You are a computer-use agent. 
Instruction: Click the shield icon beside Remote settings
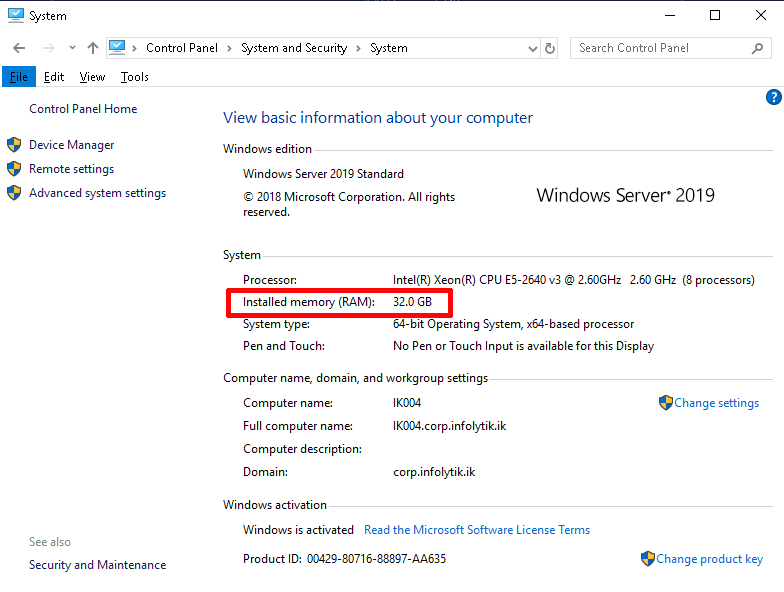[x=14, y=169]
